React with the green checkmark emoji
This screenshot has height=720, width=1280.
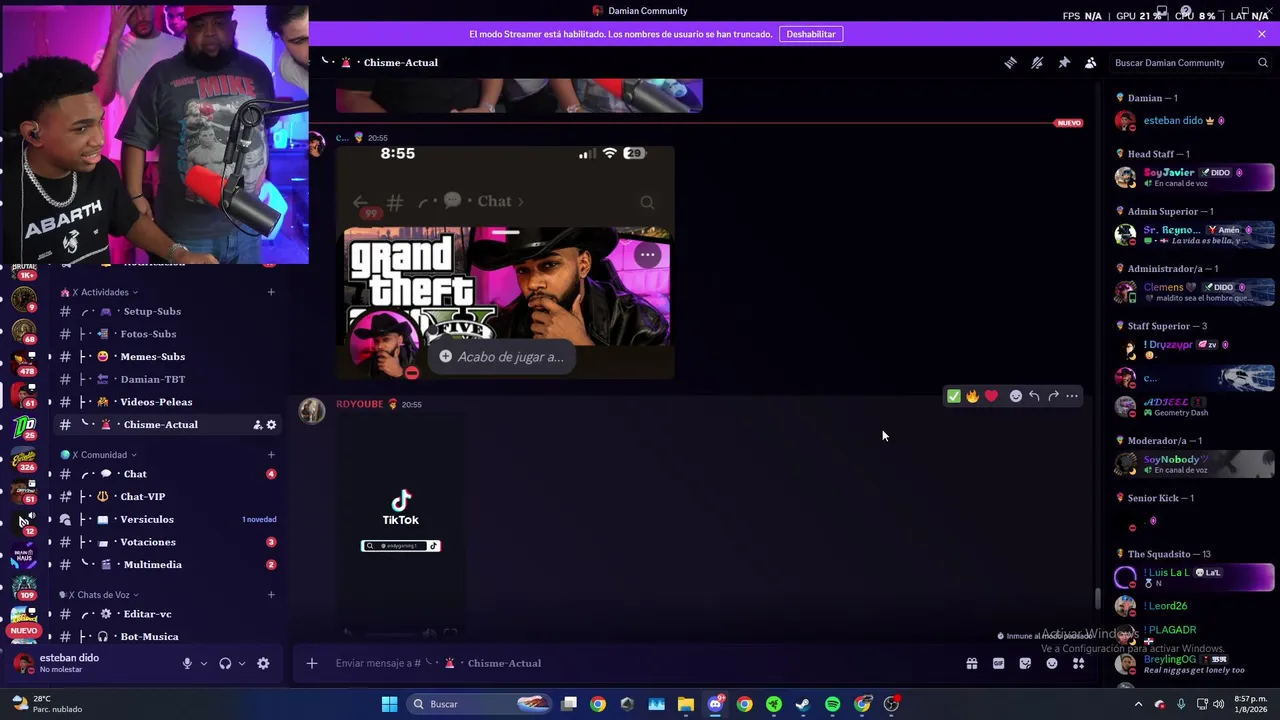tap(954, 396)
